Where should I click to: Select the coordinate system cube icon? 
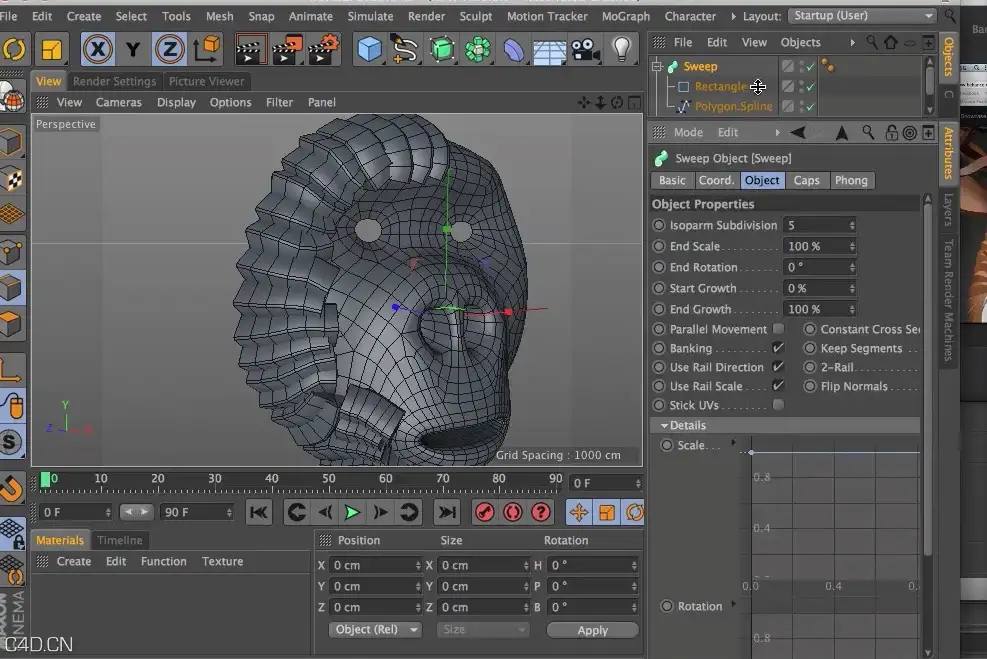pyautogui.click(x=206, y=49)
